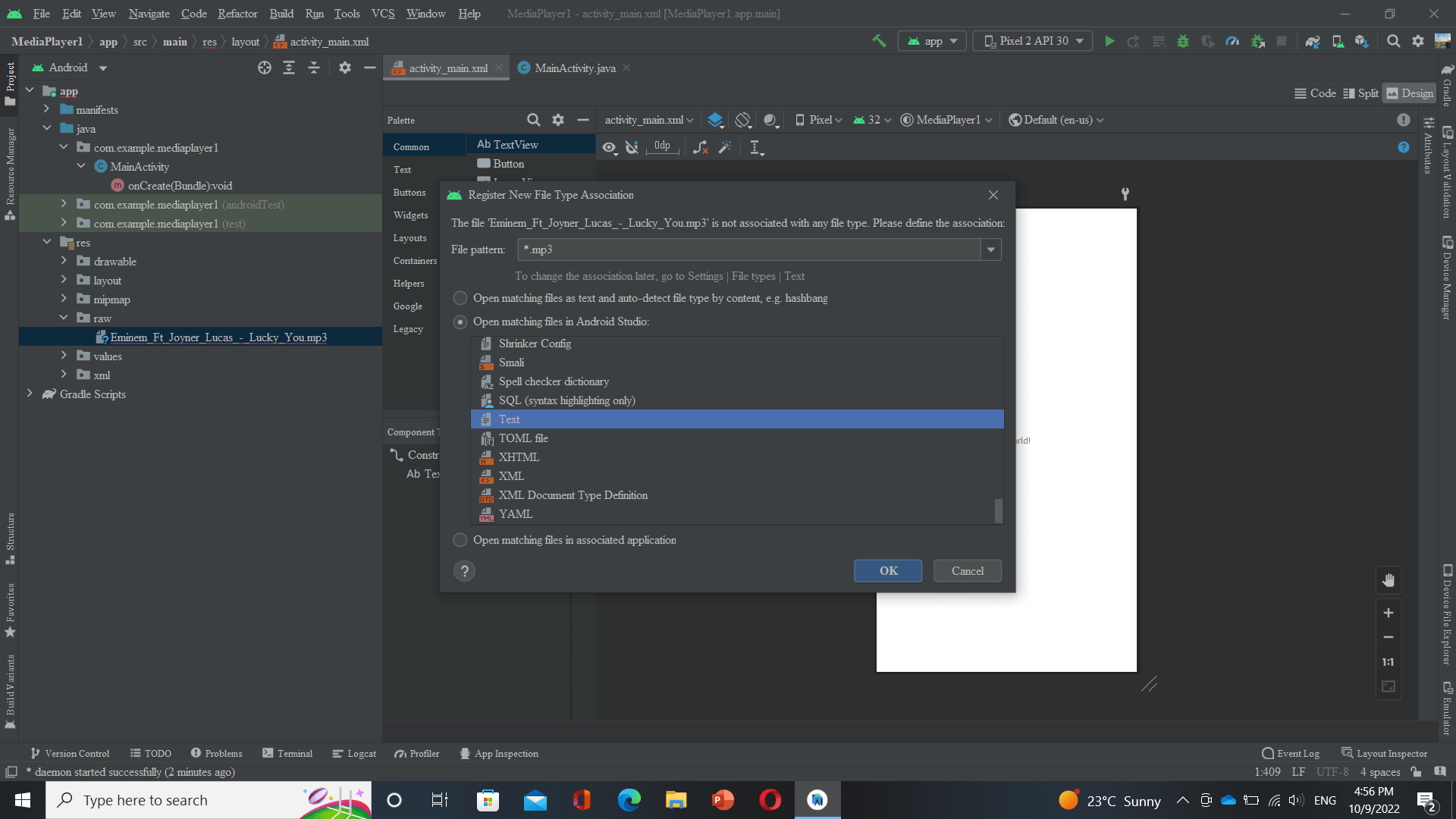Select YAML in the file type list
Viewport: 1456px width, 819px height.
click(x=516, y=514)
